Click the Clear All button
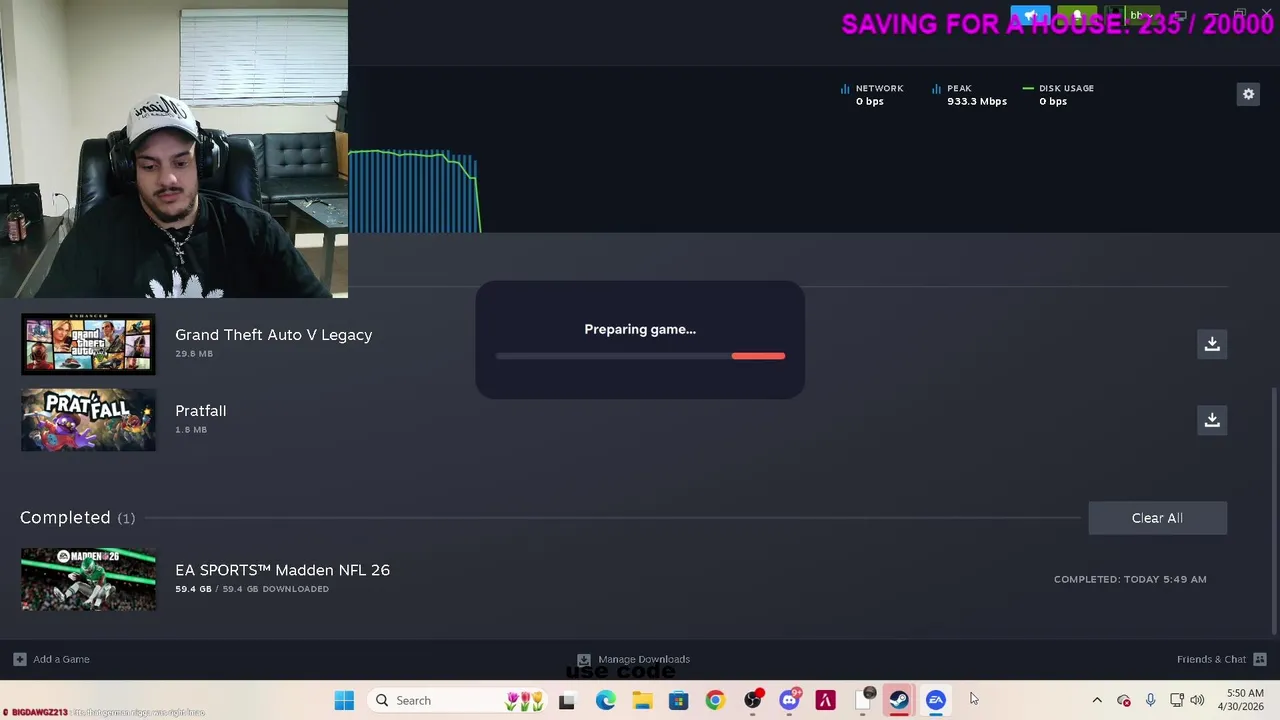1280x720 pixels. coord(1157,518)
